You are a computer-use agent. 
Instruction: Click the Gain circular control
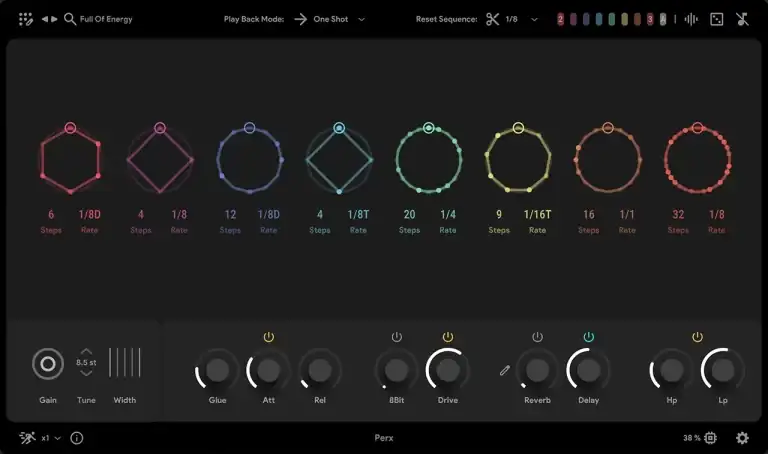coord(48,364)
